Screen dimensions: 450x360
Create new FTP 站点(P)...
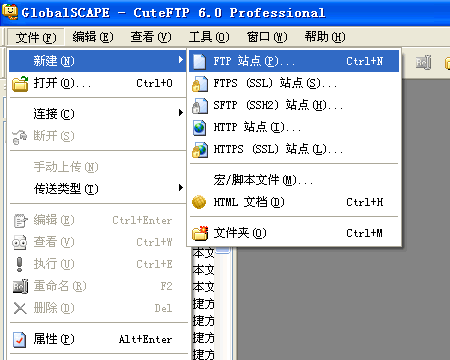click(294, 61)
